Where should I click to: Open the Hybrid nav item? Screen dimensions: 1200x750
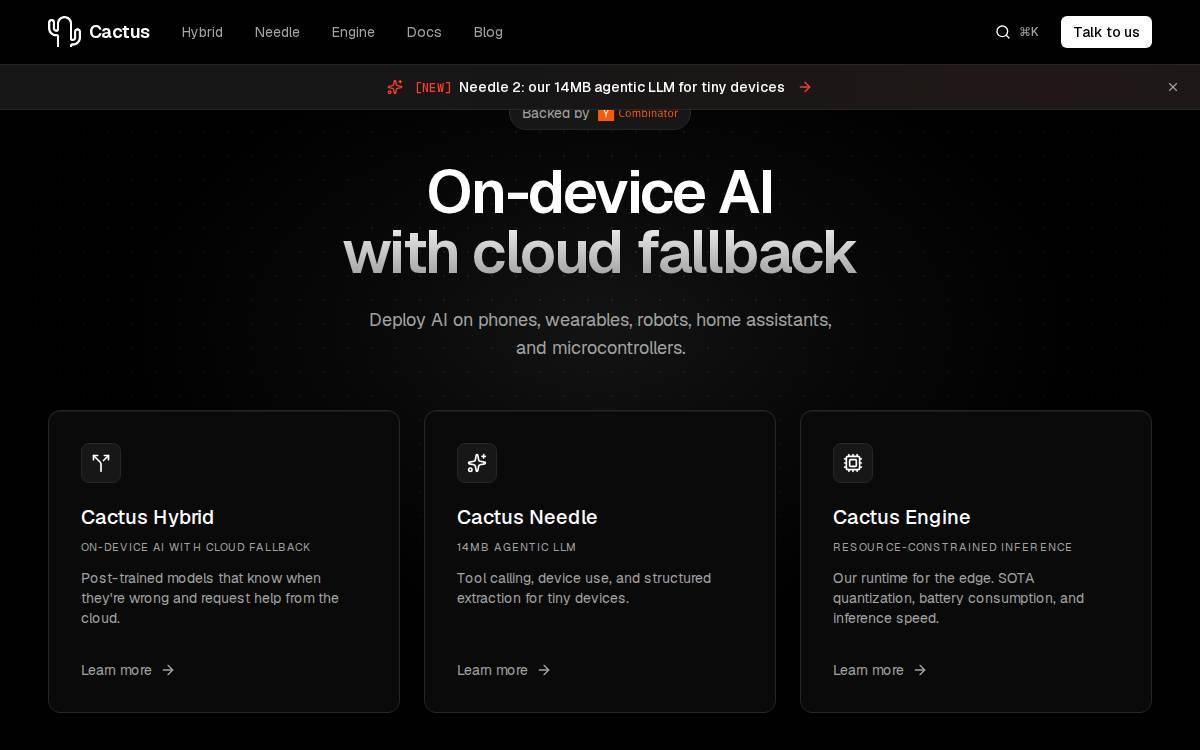(202, 32)
